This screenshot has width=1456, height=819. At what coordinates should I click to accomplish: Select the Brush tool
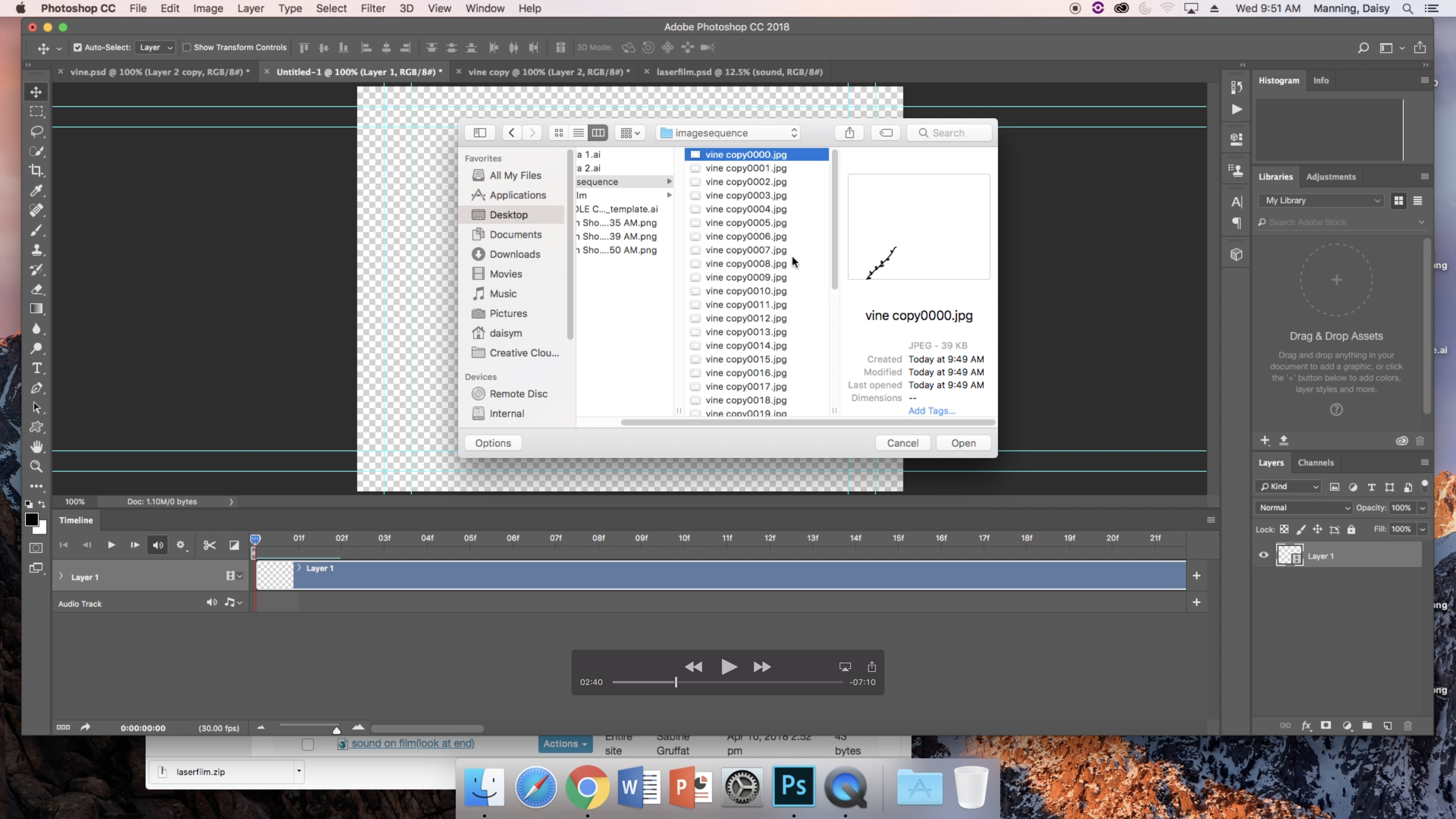pyautogui.click(x=36, y=230)
